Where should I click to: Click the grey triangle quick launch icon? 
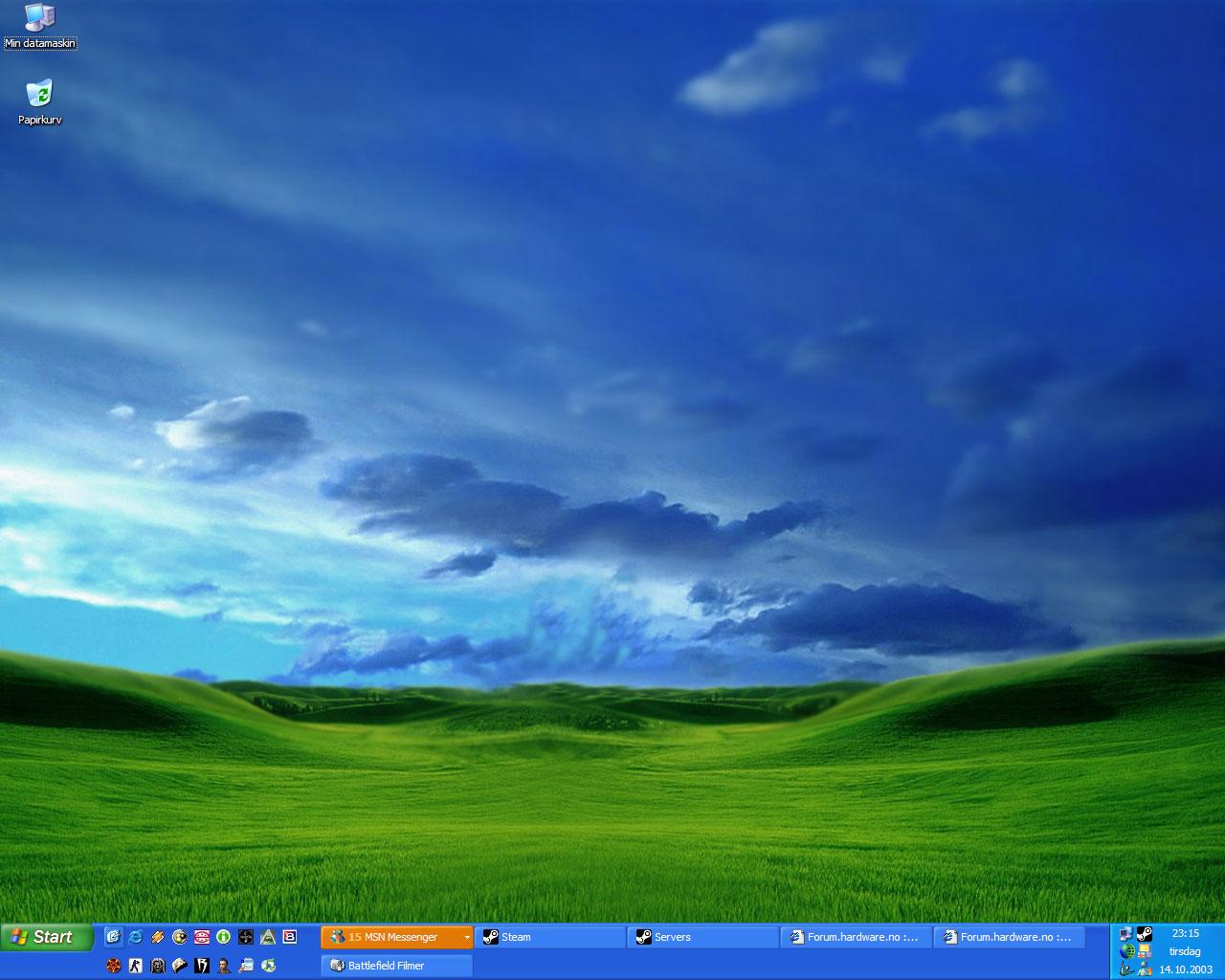(x=268, y=937)
